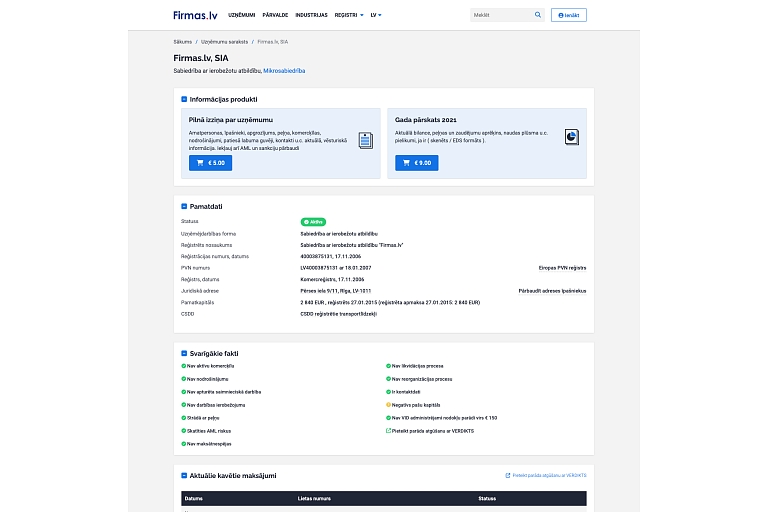Viewport: 768px width, 512px height.
Task: Click the Ienākt login button
Action: 569,15
